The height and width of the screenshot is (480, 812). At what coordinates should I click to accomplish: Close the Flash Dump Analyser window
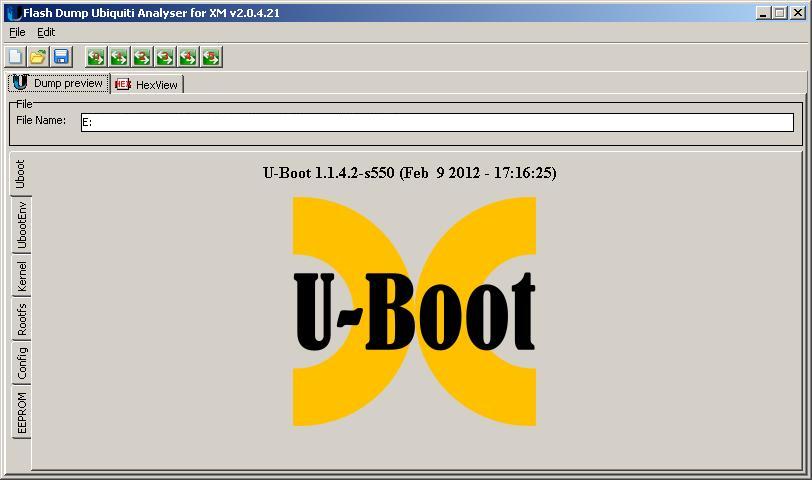pos(798,13)
